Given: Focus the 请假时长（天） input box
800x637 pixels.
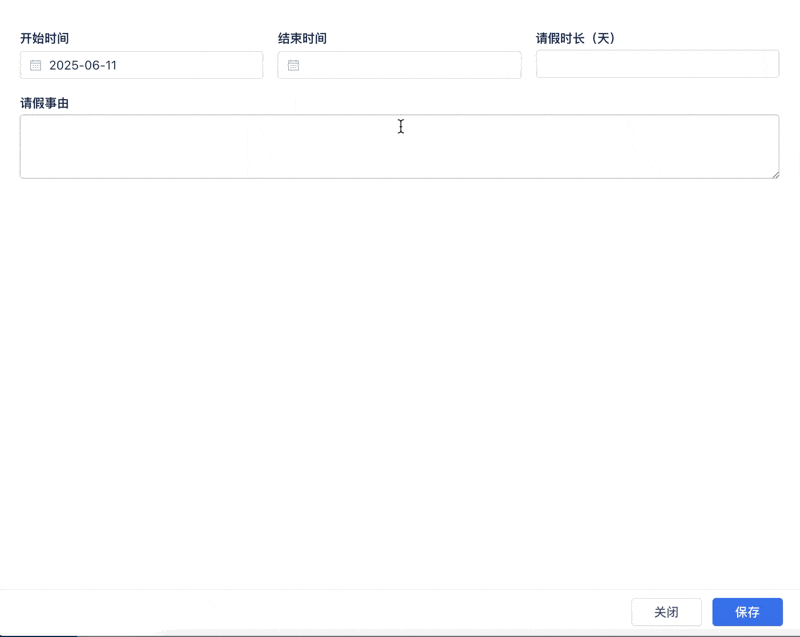Looking at the screenshot, I should coord(657,64).
